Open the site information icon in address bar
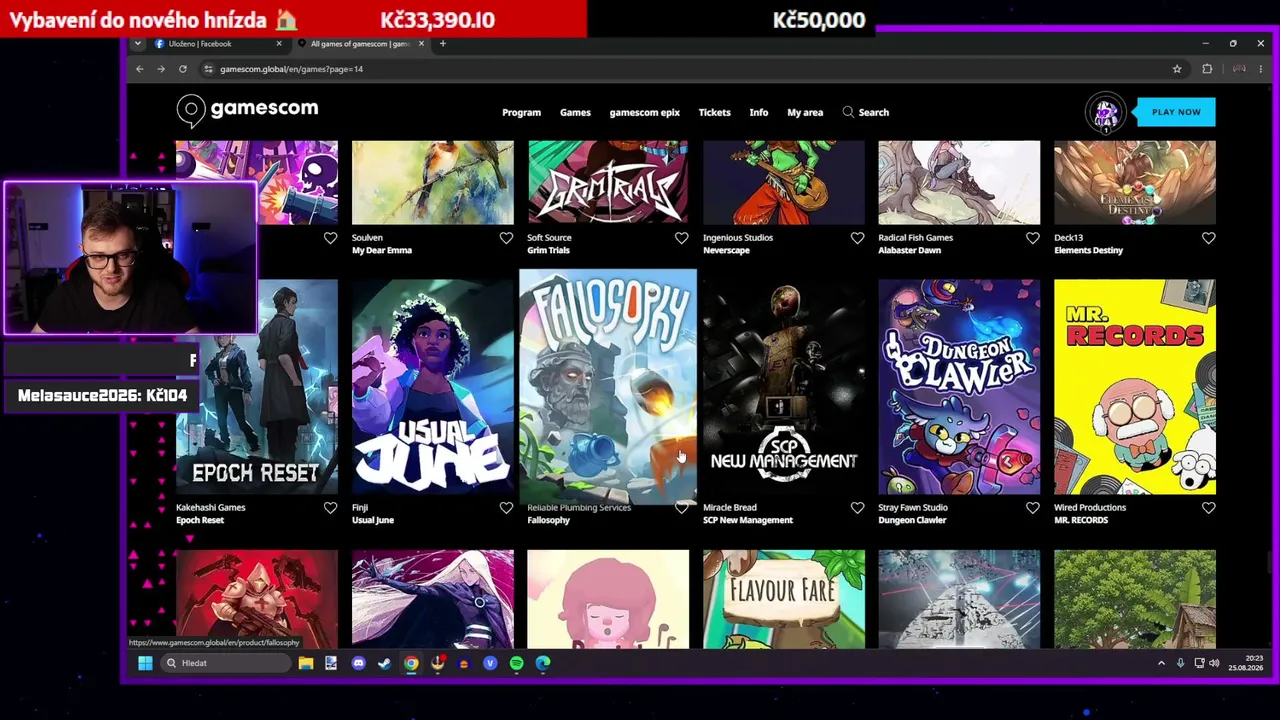This screenshot has height=720, width=1280. 208,69
